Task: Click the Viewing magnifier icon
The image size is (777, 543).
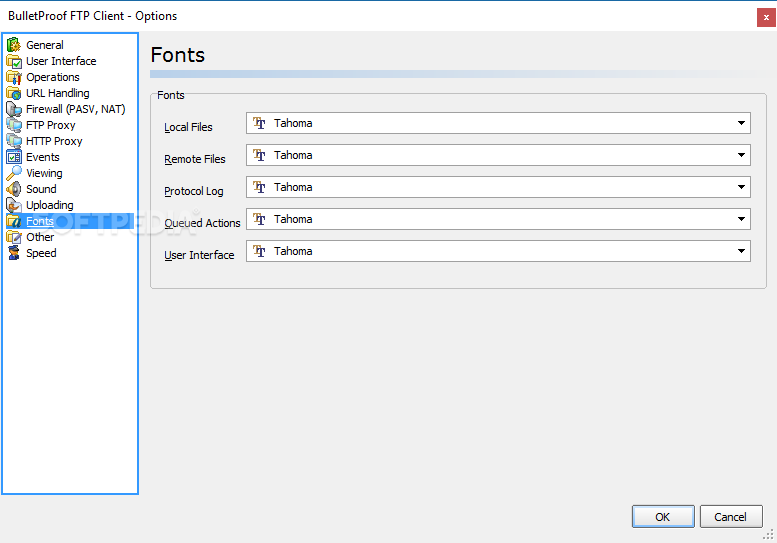Action: (x=14, y=173)
